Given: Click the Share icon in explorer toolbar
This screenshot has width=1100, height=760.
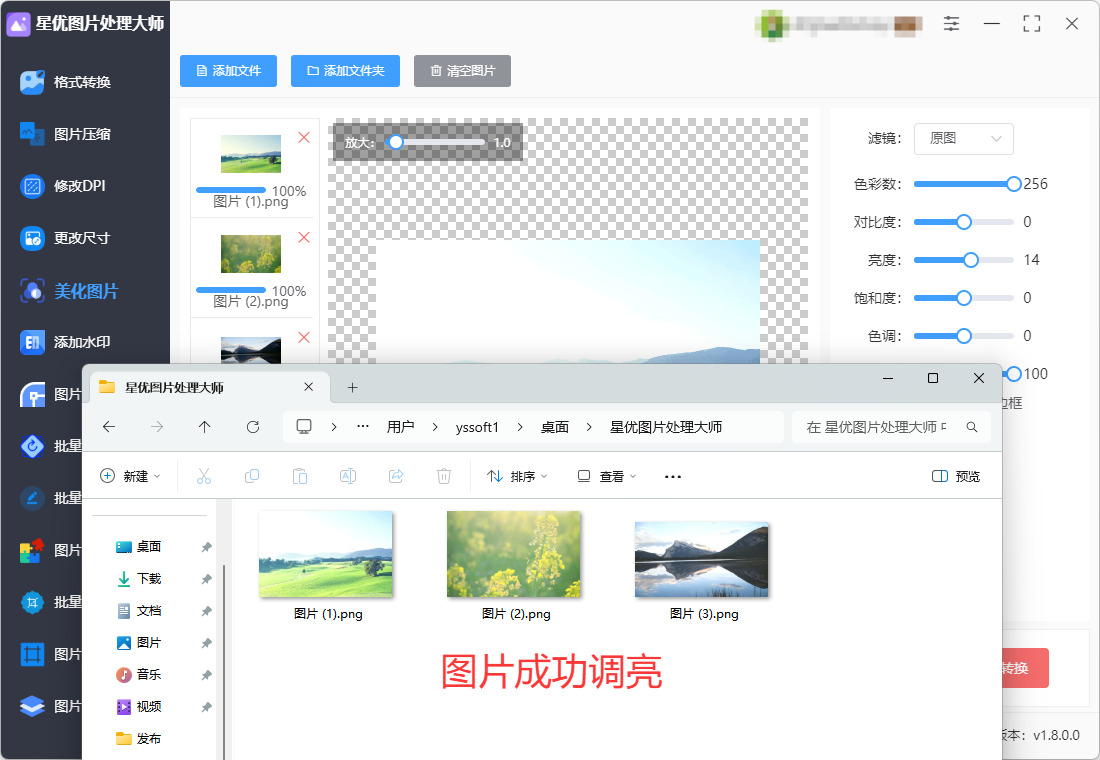Looking at the screenshot, I should pyautogui.click(x=396, y=476).
